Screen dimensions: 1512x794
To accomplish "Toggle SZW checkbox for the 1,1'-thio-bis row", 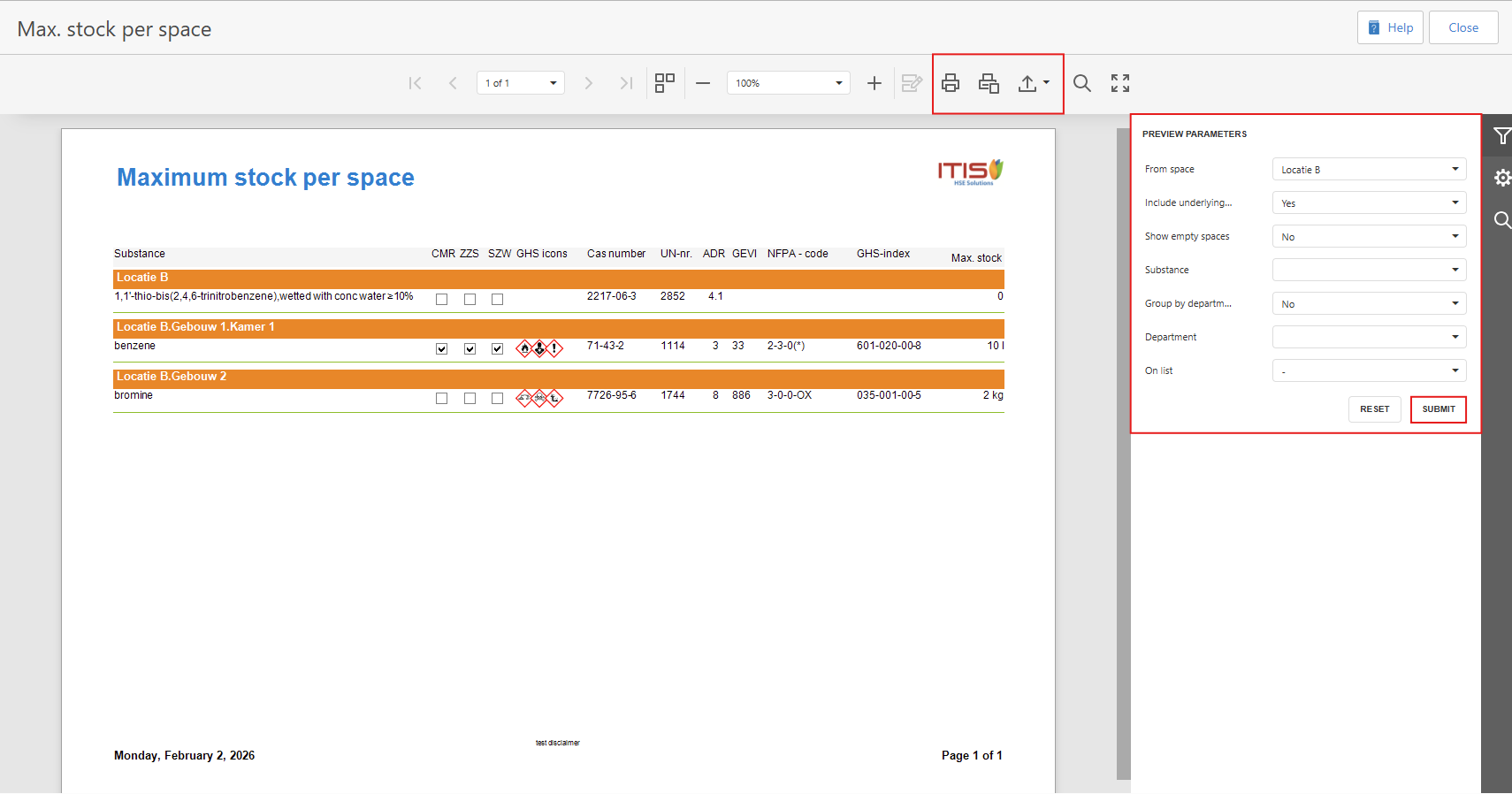I will (498, 300).
